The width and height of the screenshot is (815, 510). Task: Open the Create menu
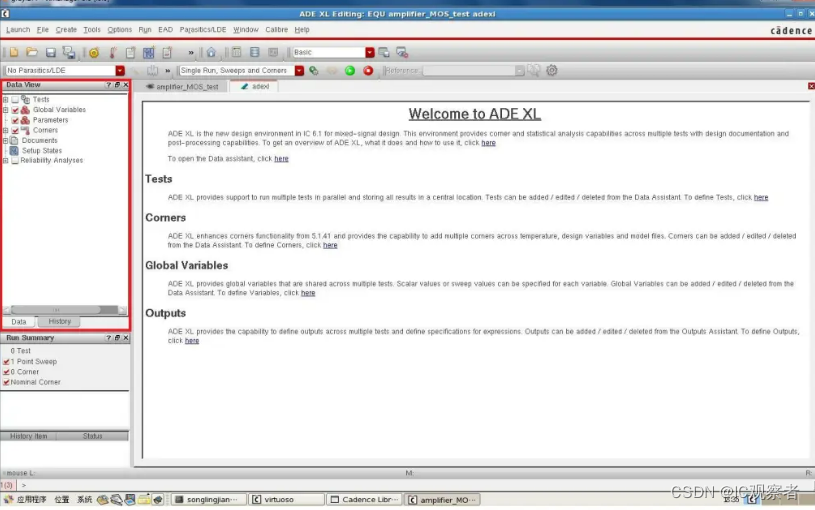(x=66, y=30)
